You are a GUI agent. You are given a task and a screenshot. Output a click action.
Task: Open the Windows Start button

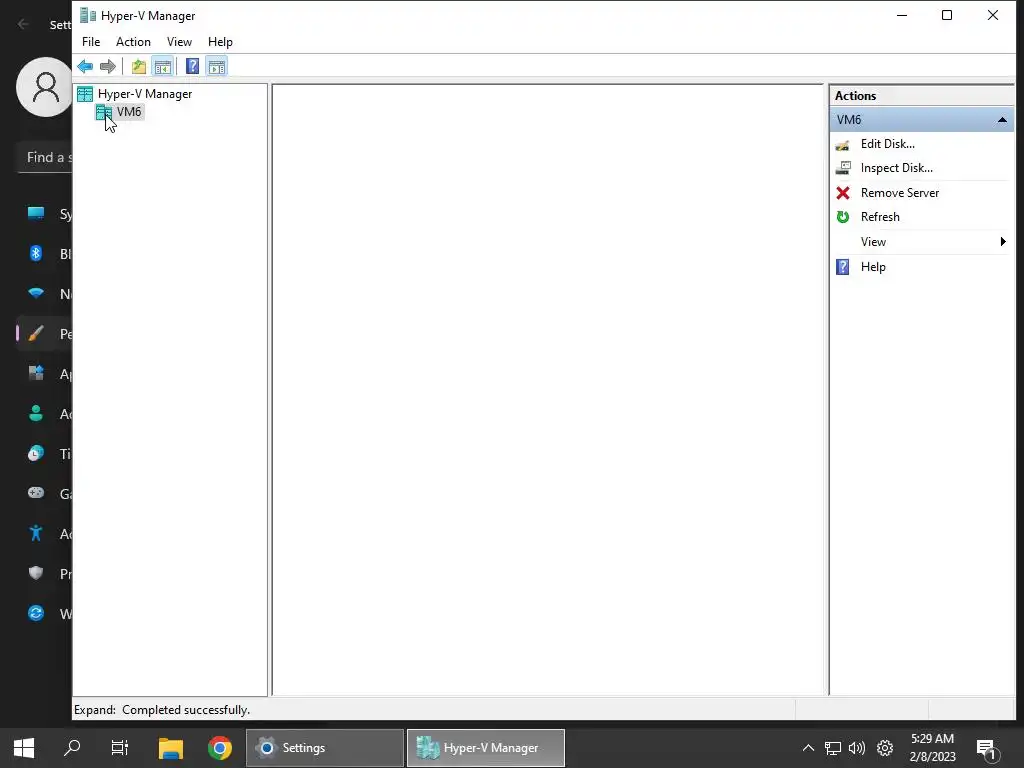click(x=24, y=748)
